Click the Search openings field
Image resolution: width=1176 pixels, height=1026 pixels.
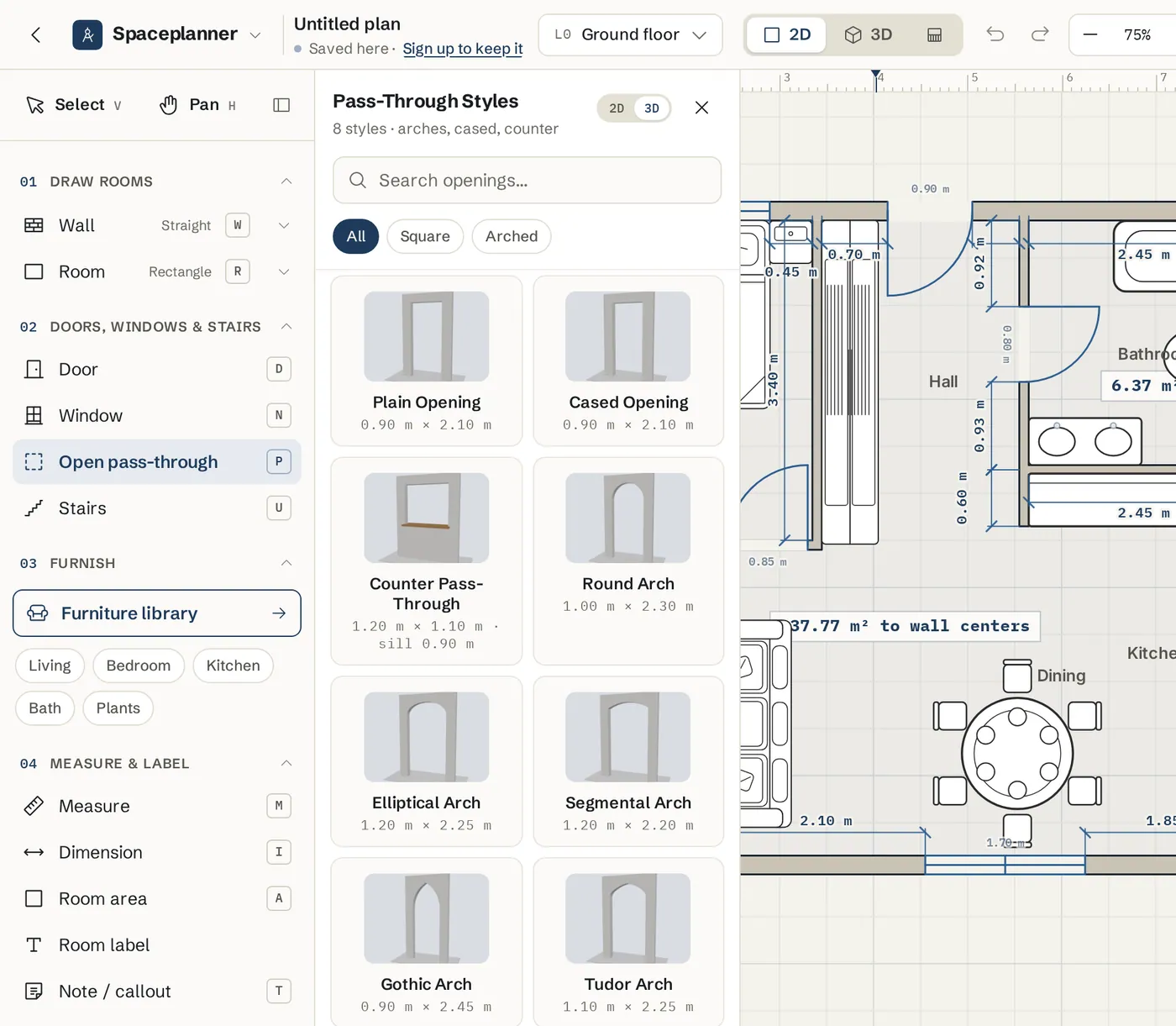(528, 180)
